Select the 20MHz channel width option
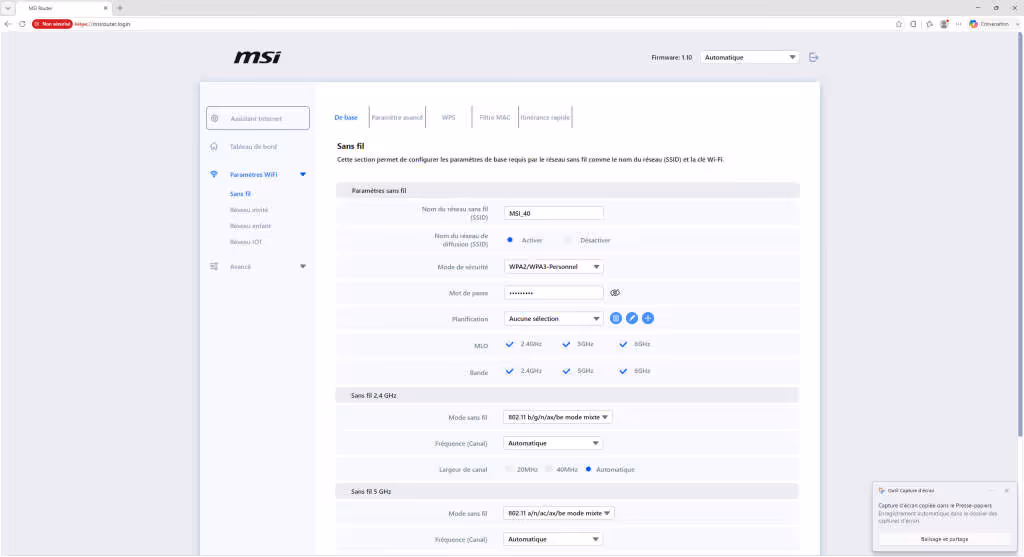The width and height of the screenshot is (1024, 557). point(509,469)
